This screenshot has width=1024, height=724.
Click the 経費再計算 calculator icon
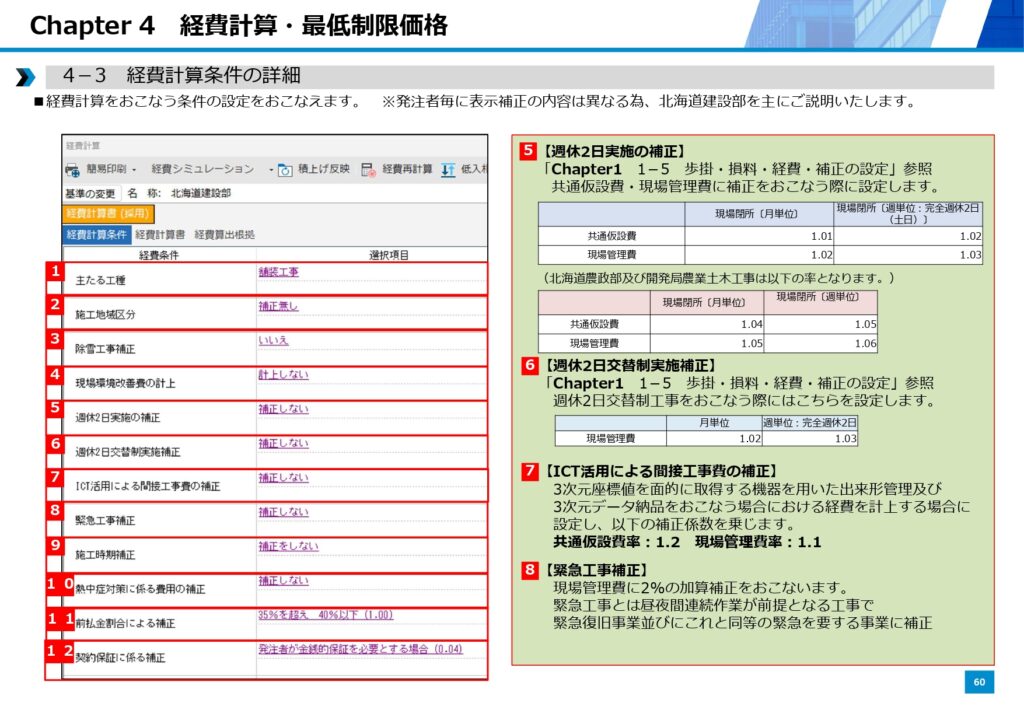tap(368, 170)
